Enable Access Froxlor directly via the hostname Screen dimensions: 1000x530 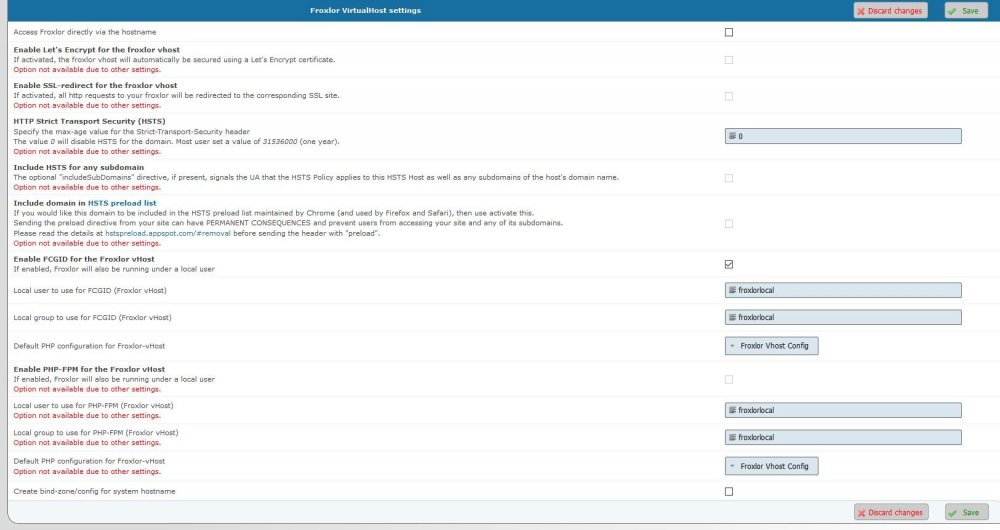point(728,32)
